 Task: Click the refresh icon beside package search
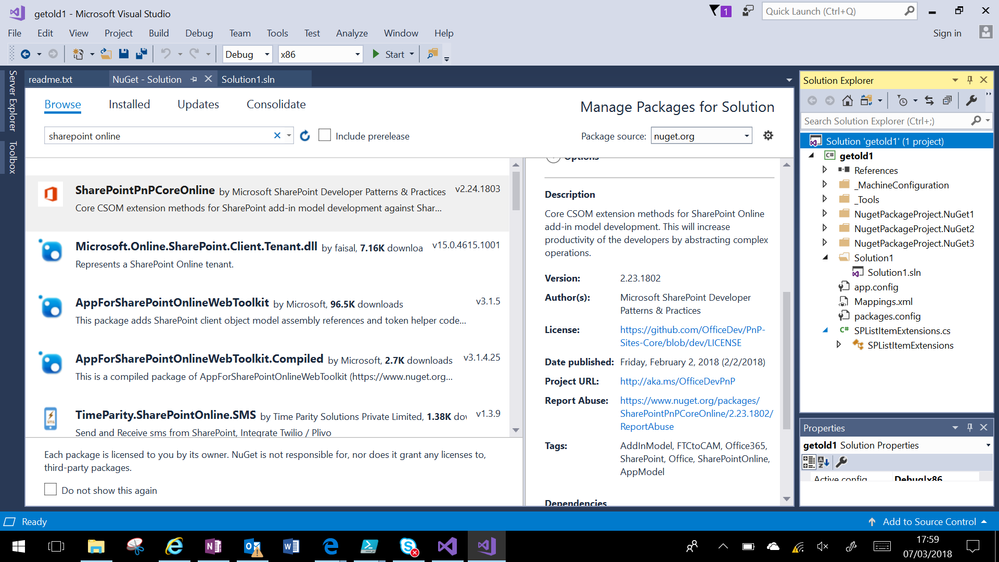[x=305, y=136]
